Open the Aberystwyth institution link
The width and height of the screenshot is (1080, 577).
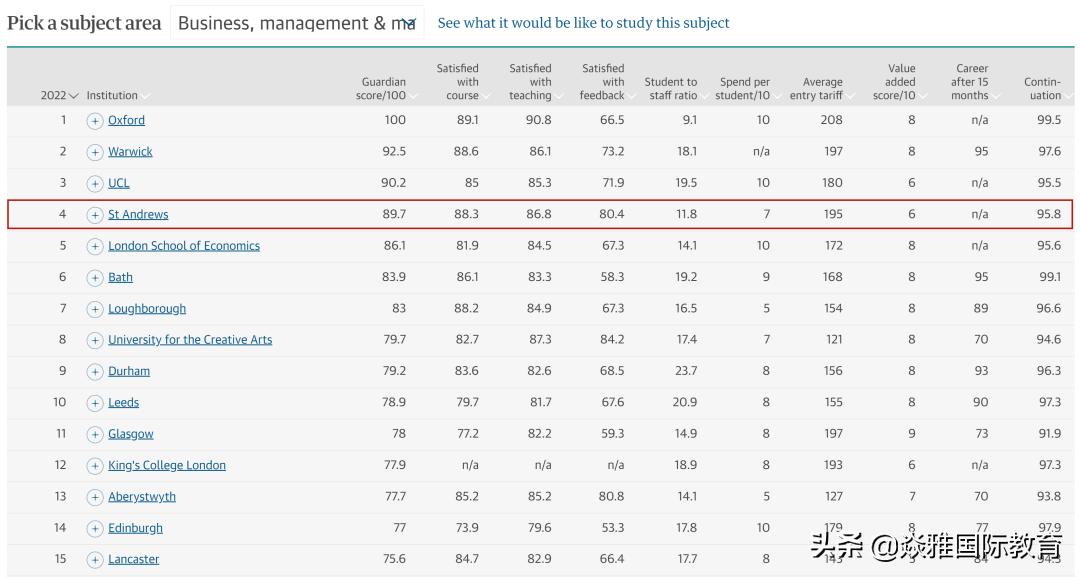coord(142,496)
